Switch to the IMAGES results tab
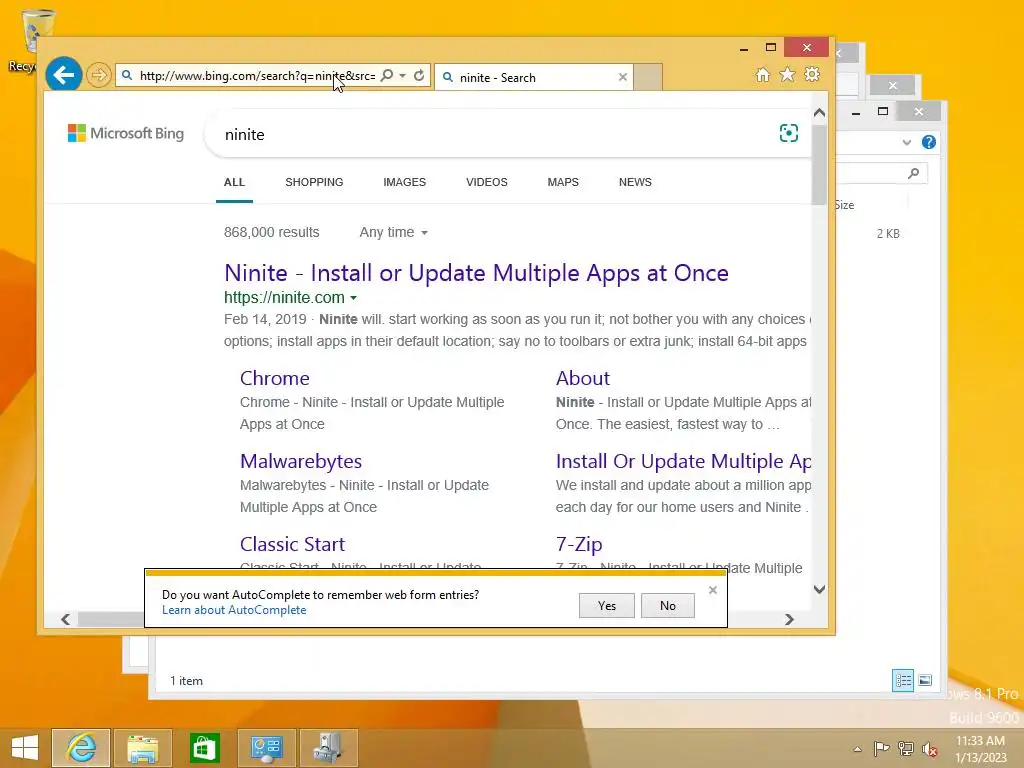The image size is (1024, 768). point(404,182)
